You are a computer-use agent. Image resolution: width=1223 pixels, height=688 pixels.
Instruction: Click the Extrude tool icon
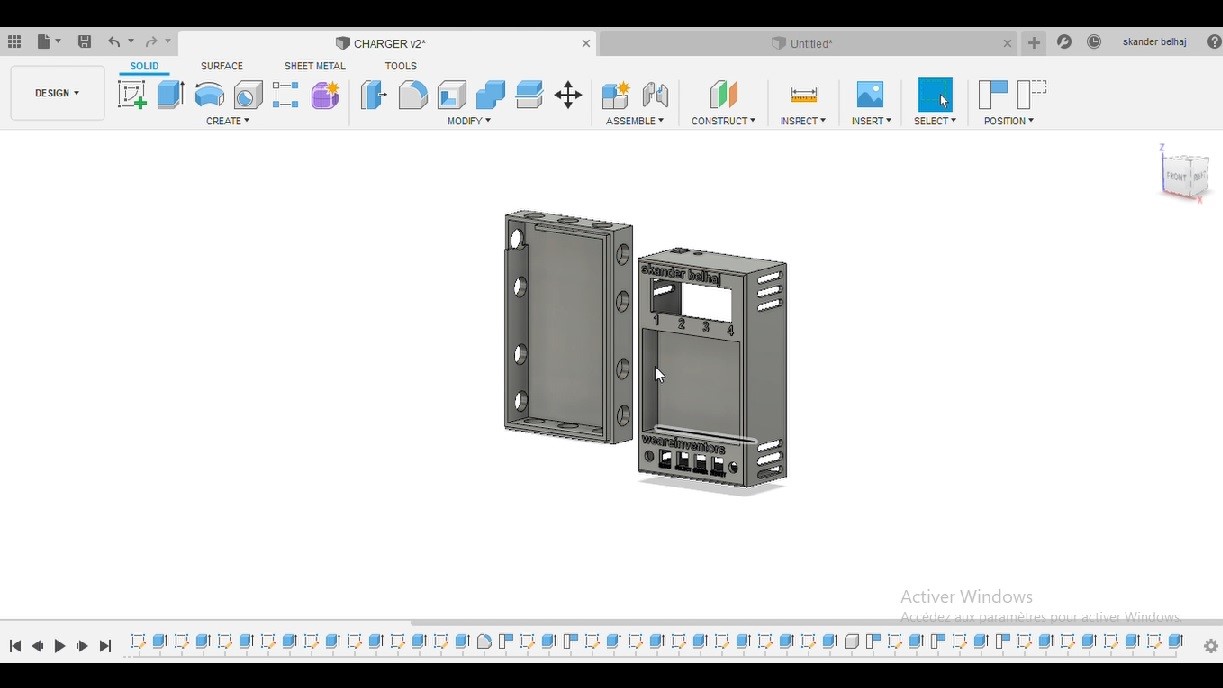tap(171, 95)
